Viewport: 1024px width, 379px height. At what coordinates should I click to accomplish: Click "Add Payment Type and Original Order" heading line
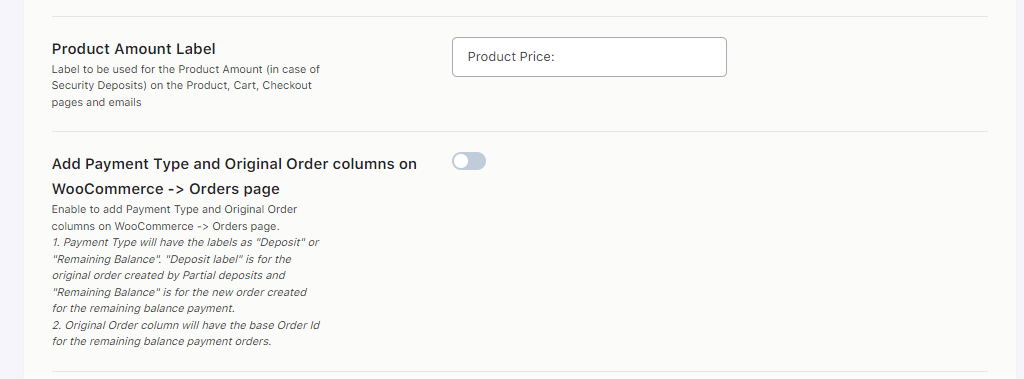click(x=234, y=163)
